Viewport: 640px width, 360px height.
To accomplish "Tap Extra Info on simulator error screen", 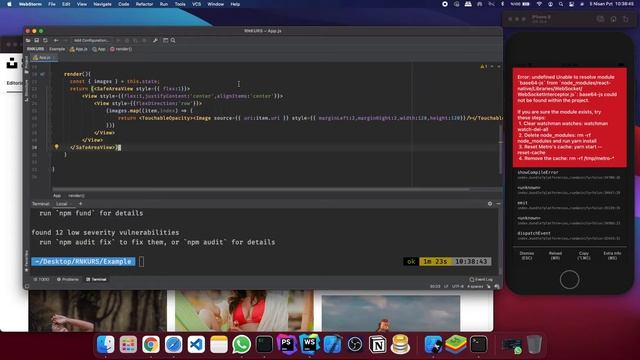I will click(612, 256).
